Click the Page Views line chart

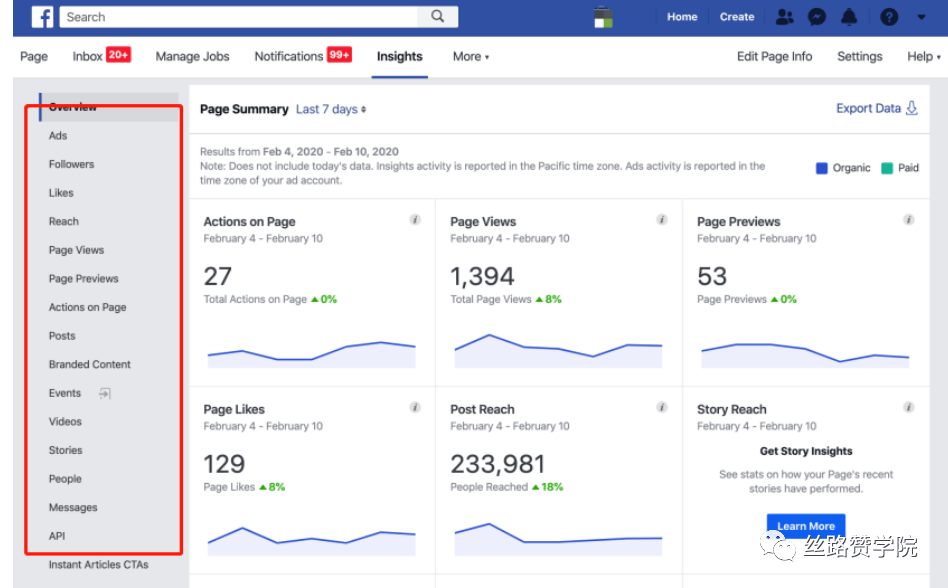(558, 351)
